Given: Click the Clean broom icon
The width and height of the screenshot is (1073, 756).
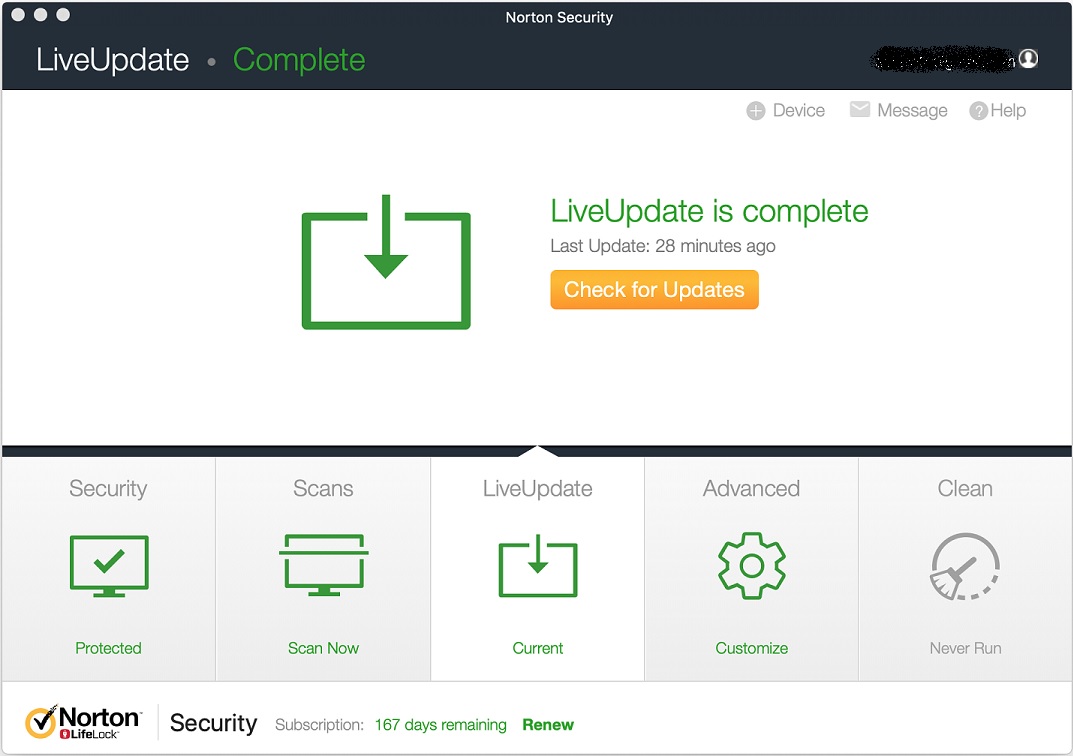Looking at the screenshot, I should point(965,566).
